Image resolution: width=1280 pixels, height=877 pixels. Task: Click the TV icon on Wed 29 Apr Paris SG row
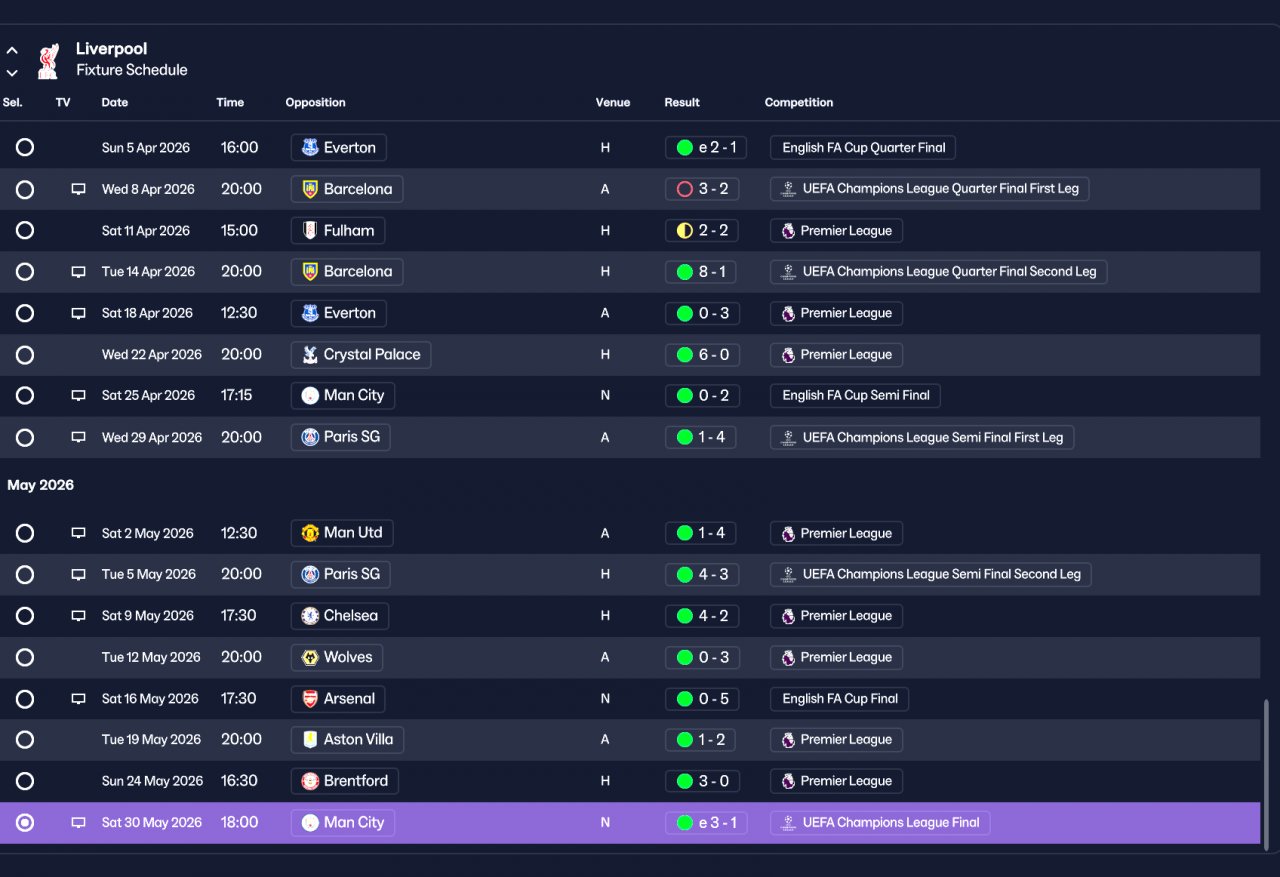click(78, 437)
